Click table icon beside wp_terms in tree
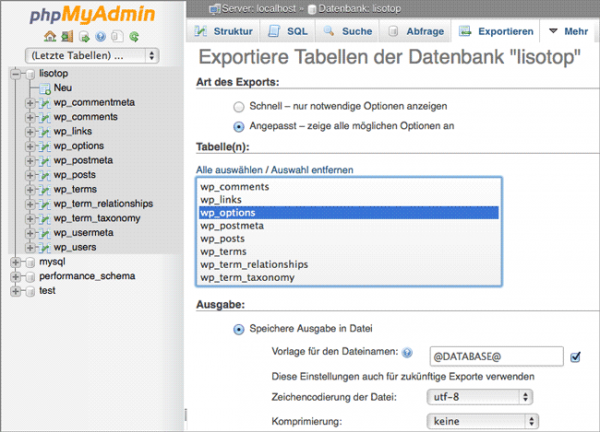The image size is (600, 432). [45, 190]
